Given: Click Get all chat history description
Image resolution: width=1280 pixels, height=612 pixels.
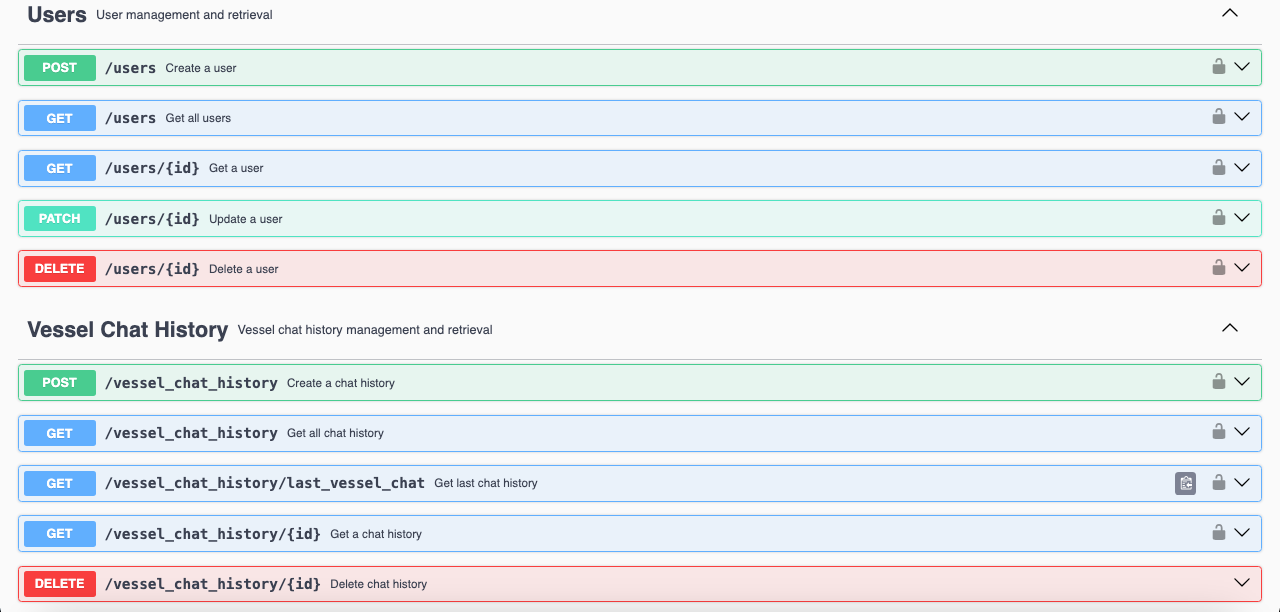Looking at the screenshot, I should [335, 433].
